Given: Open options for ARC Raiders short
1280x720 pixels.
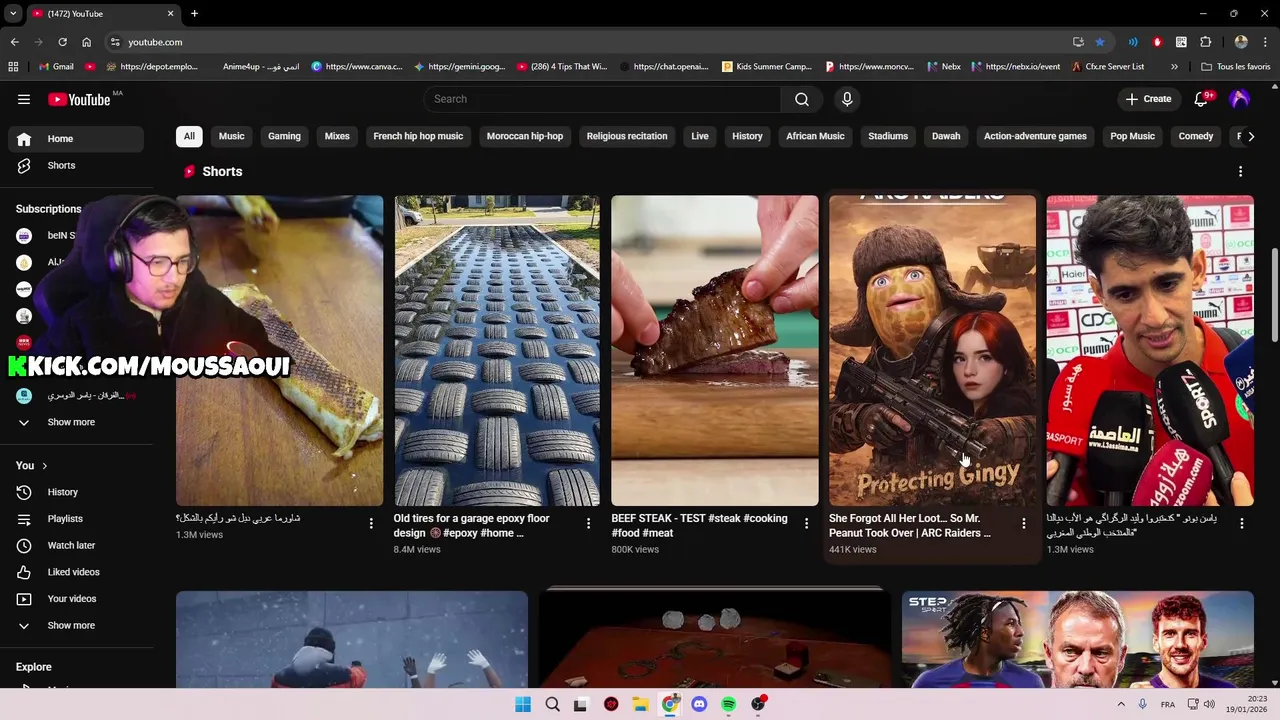Looking at the screenshot, I should coord(1023,524).
